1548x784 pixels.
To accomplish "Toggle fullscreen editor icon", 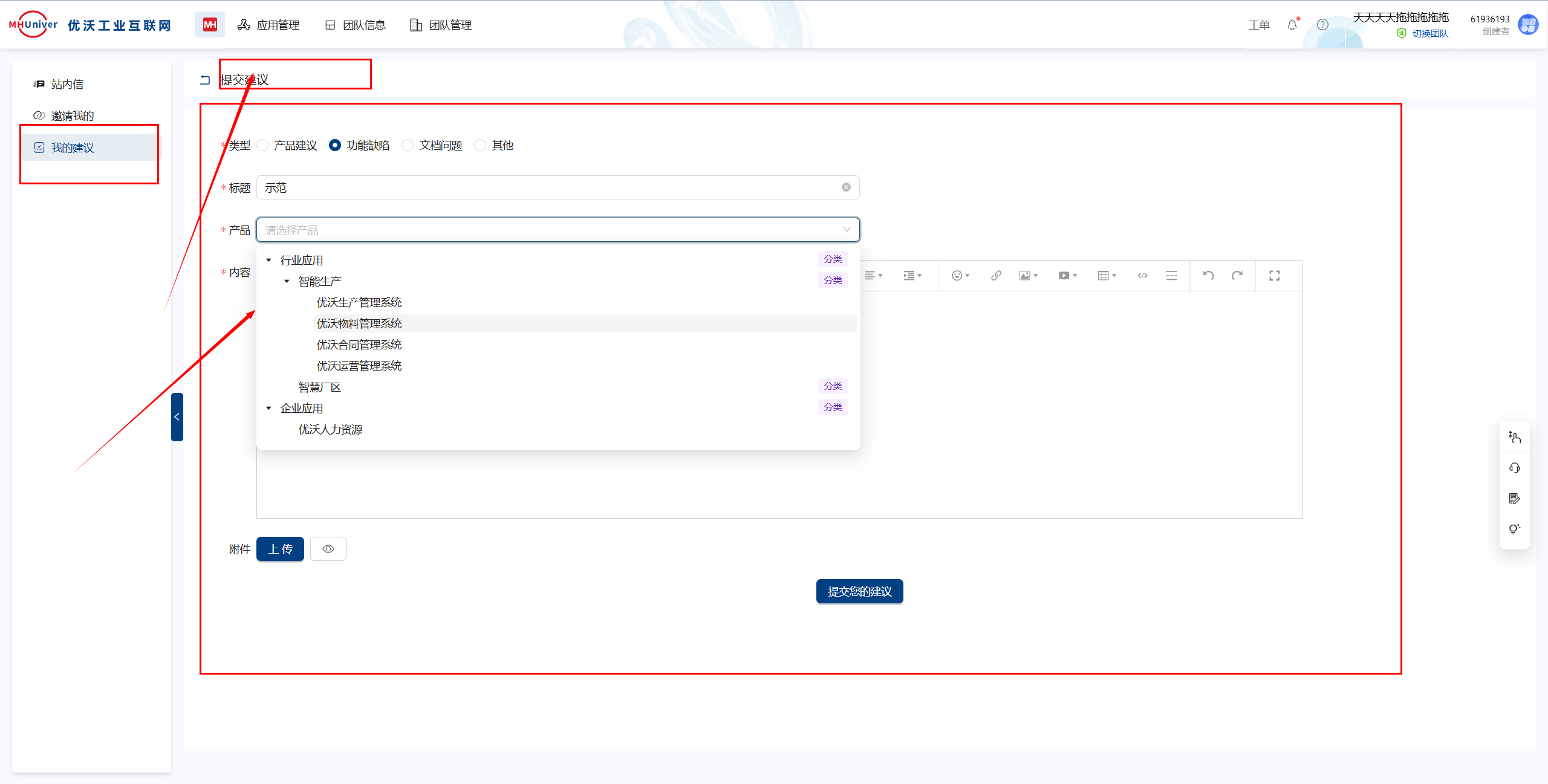I will tap(1275, 276).
